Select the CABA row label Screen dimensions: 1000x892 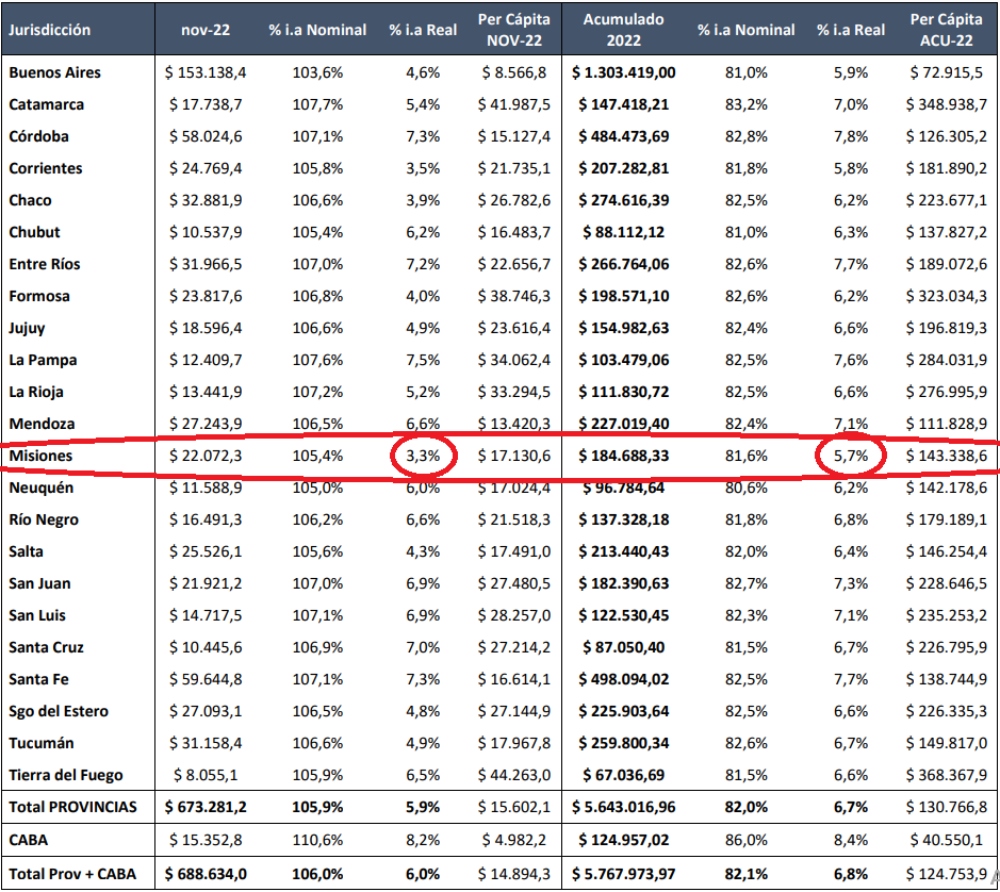coord(29,839)
